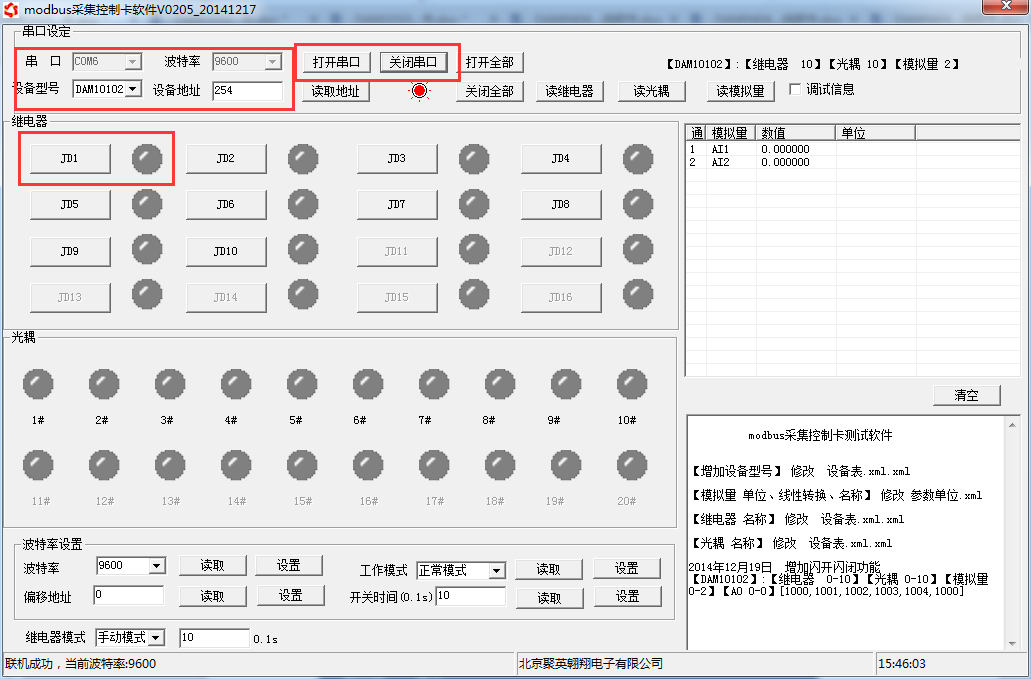Screen dimensions: 1031x679
Task: Toggle relay JD7 button
Action: [397, 204]
